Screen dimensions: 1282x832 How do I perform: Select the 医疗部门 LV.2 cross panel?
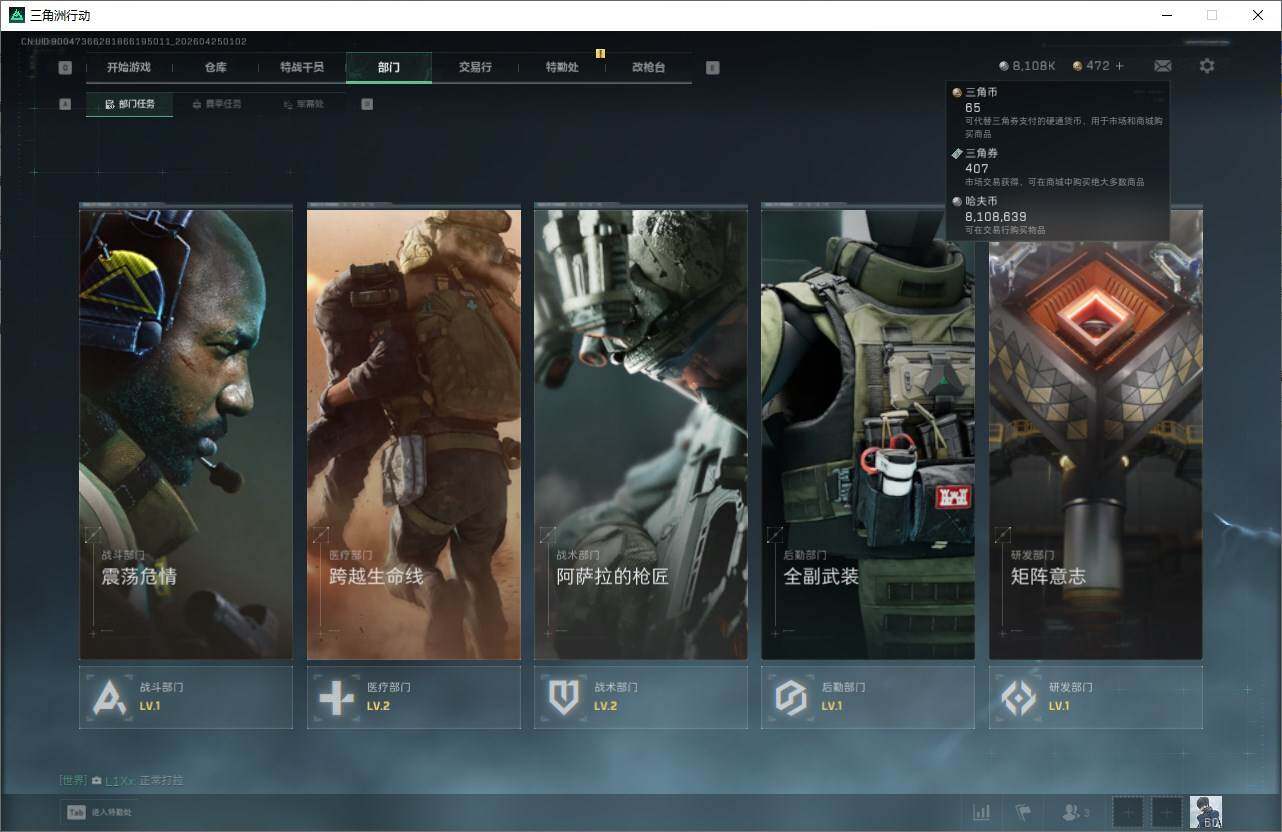point(413,697)
